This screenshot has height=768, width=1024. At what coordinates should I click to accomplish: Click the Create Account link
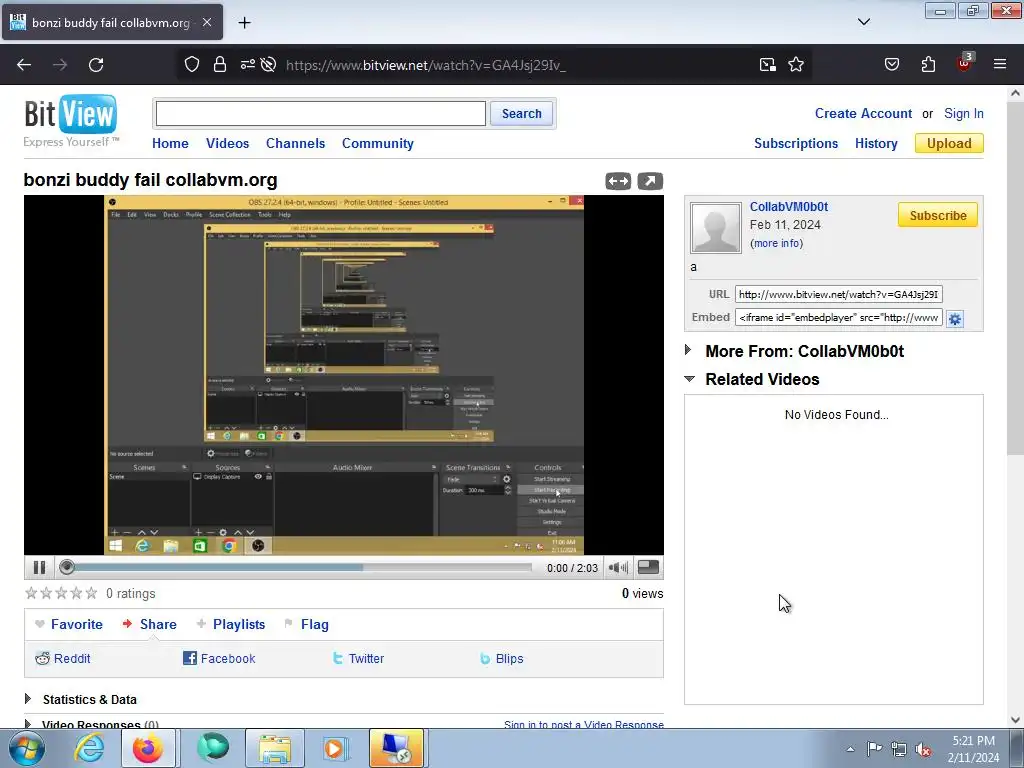pos(863,113)
